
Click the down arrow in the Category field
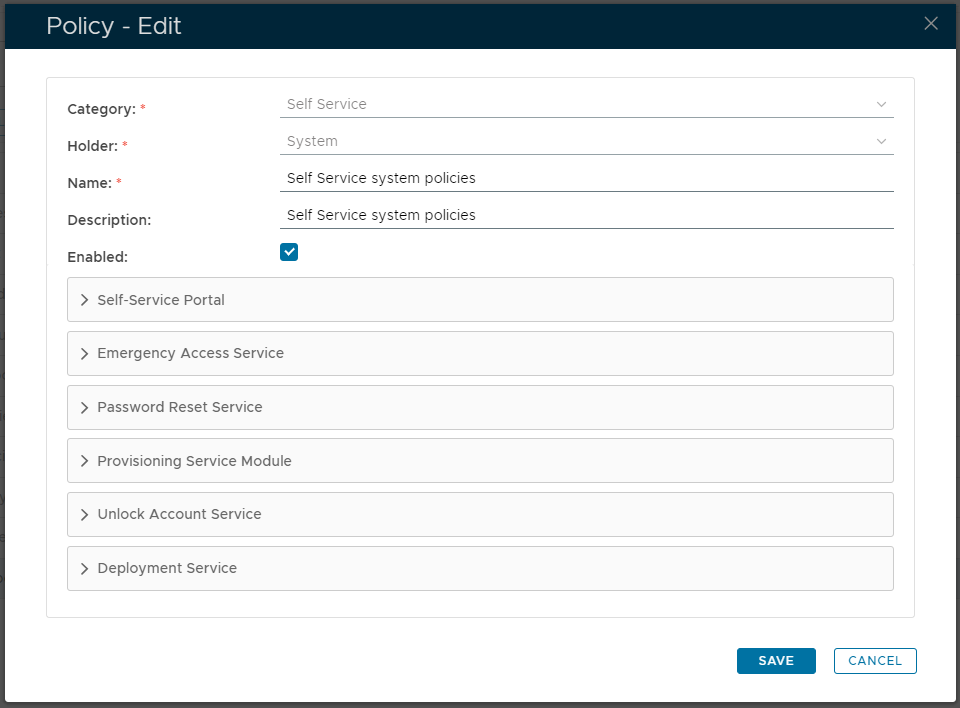click(x=881, y=104)
